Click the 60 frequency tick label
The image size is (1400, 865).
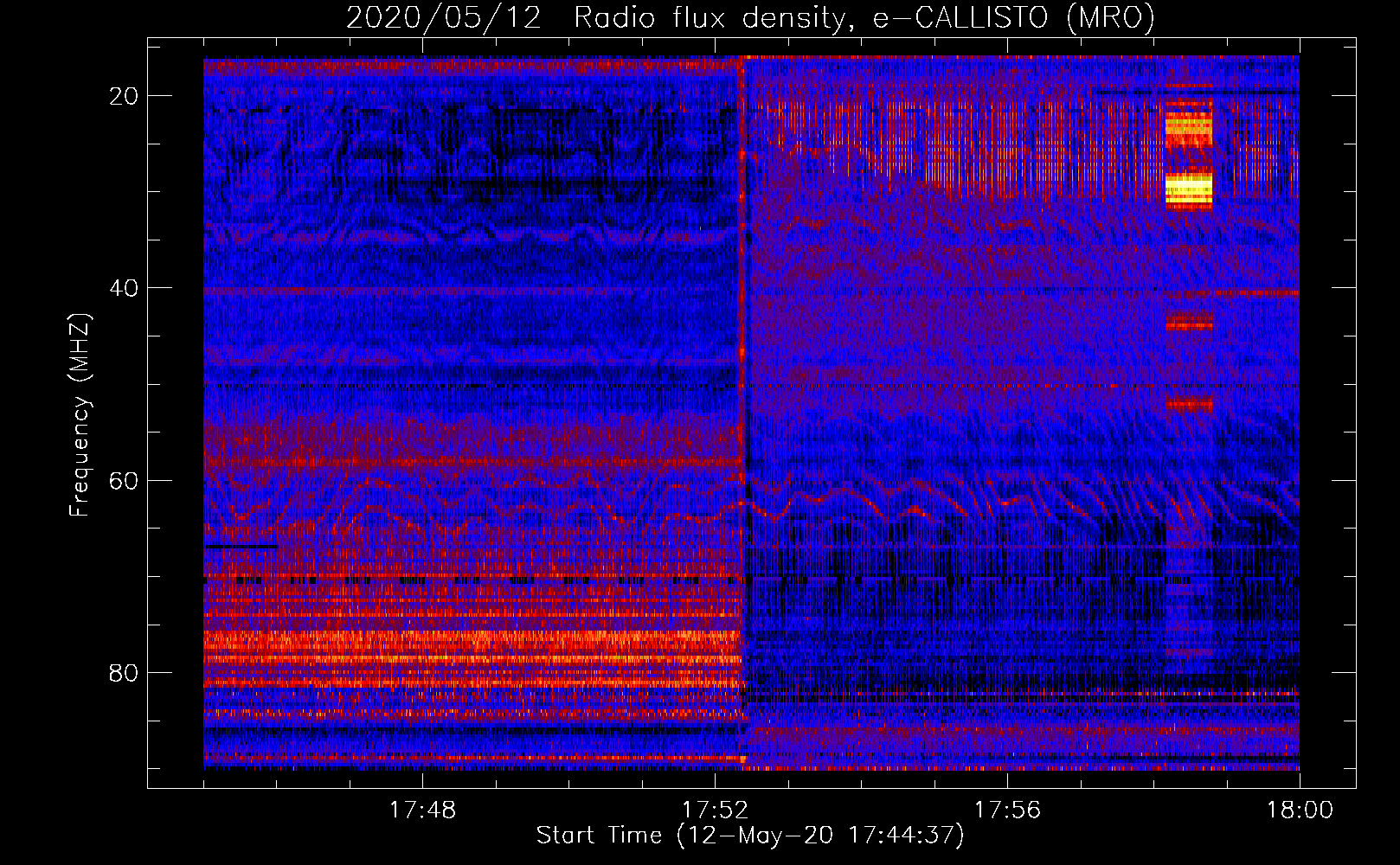tap(125, 480)
